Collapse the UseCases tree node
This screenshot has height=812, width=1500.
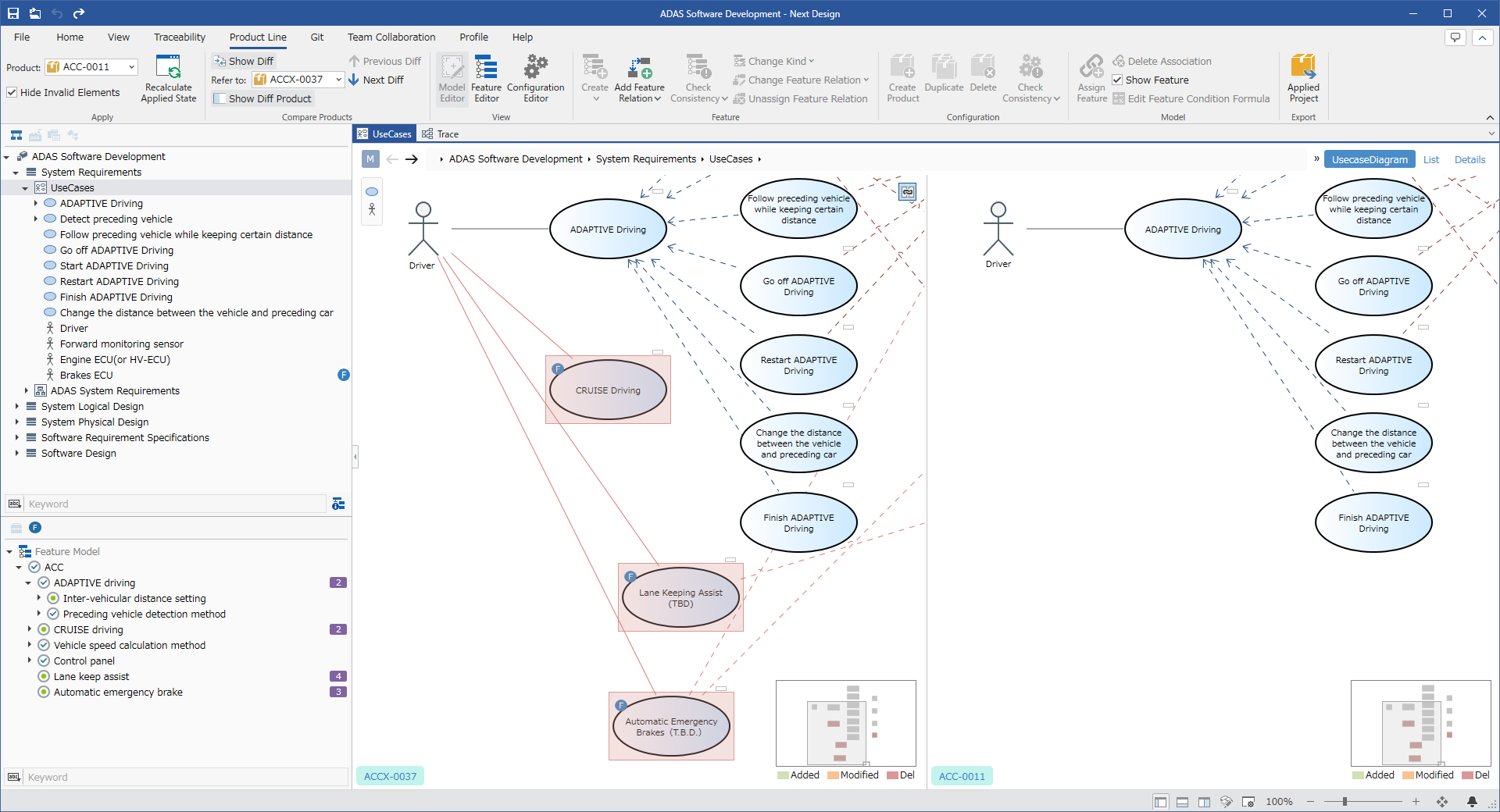[x=25, y=188]
